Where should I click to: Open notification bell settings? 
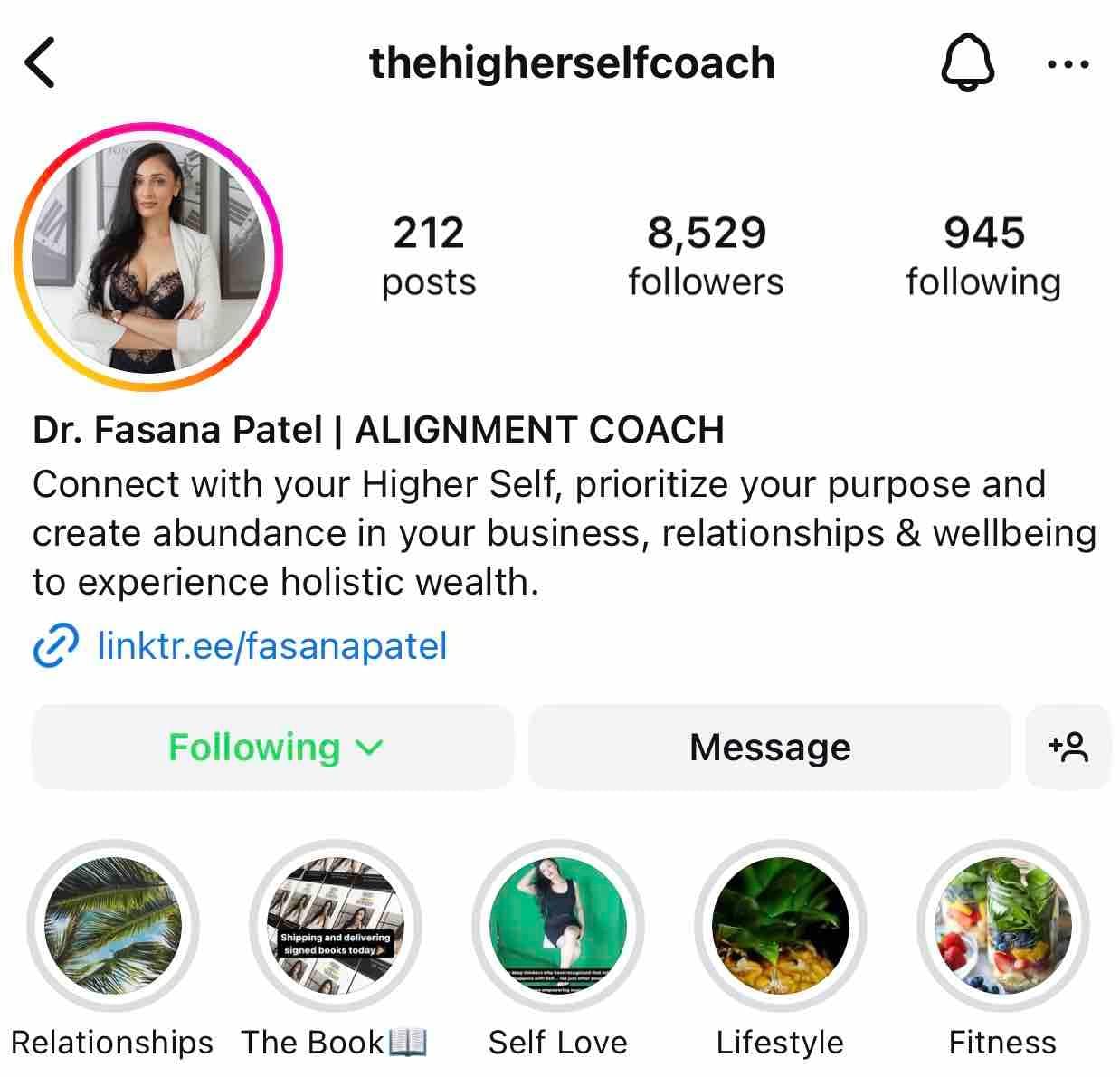[968, 64]
